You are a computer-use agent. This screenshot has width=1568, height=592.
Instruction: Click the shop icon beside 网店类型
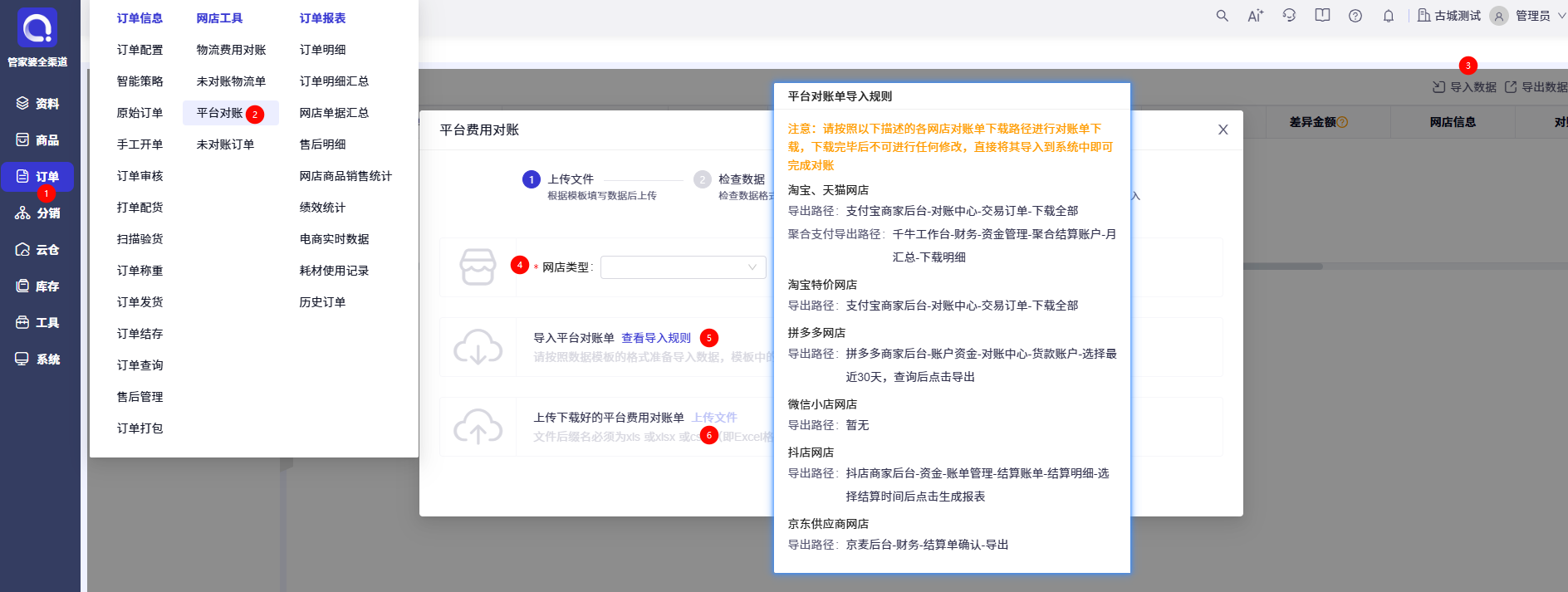click(x=478, y=267)
